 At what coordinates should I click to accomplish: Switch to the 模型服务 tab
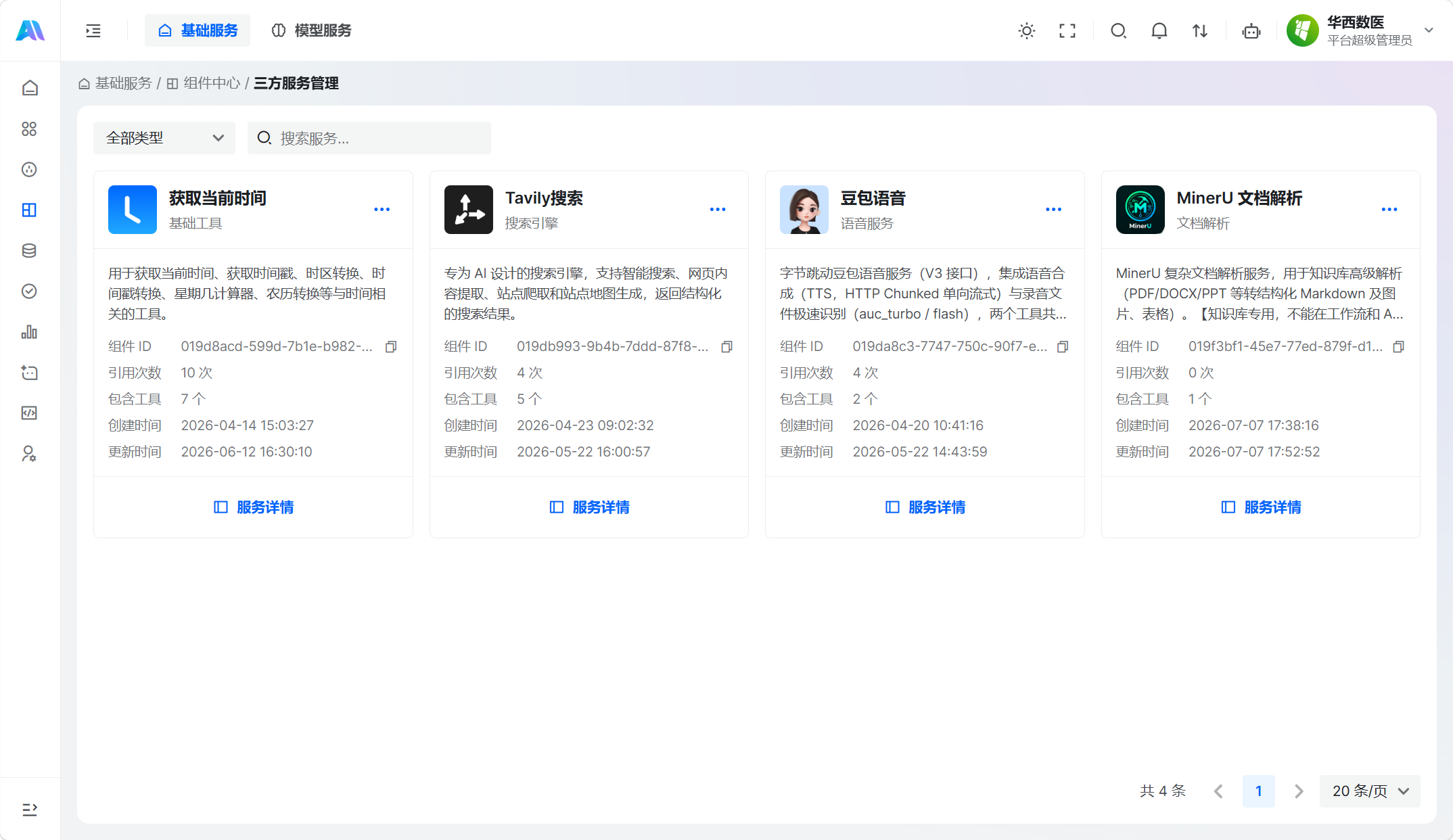click(312, 30)
